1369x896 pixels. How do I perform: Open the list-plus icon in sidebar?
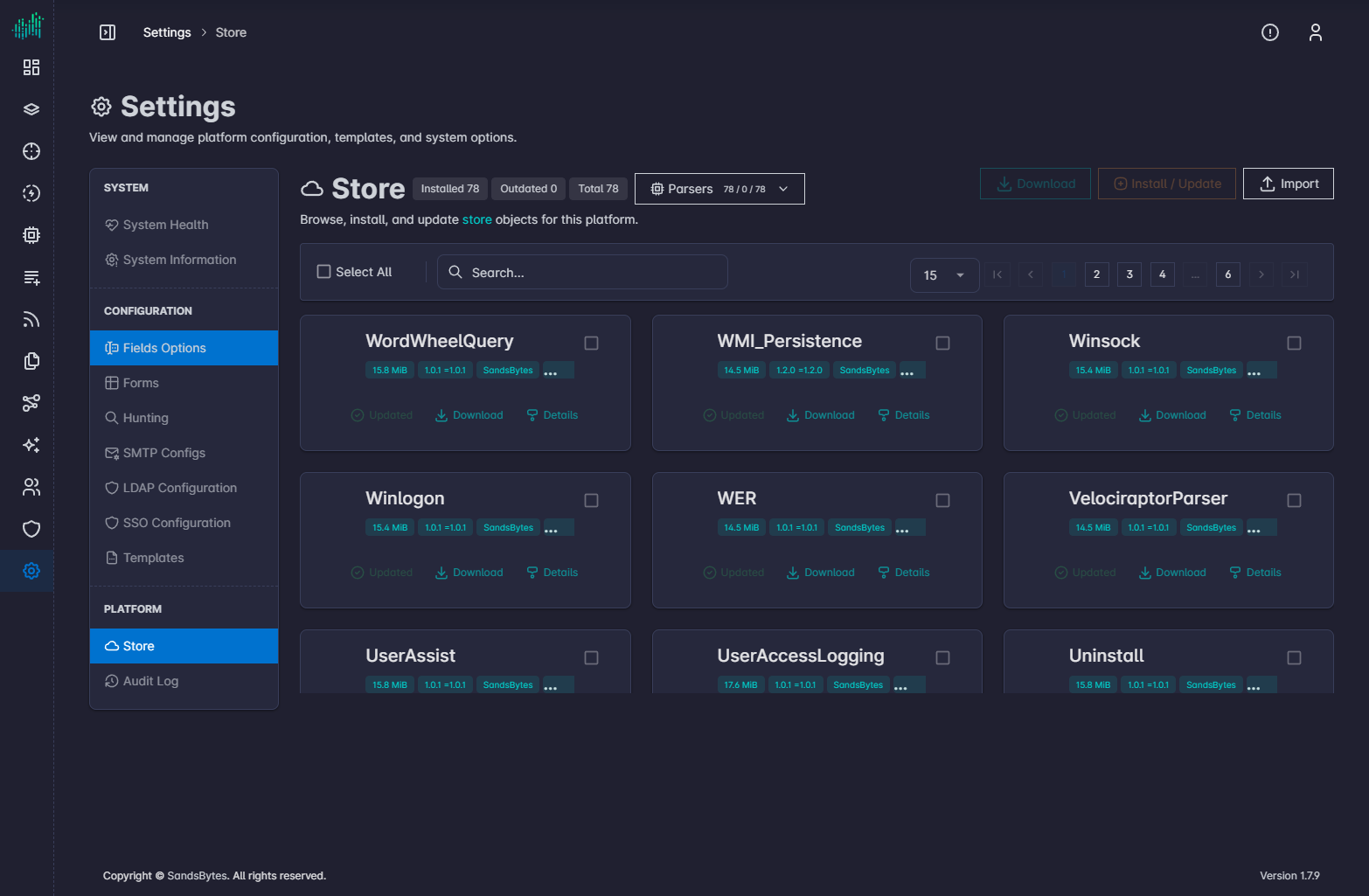click(x=31, y=277)
